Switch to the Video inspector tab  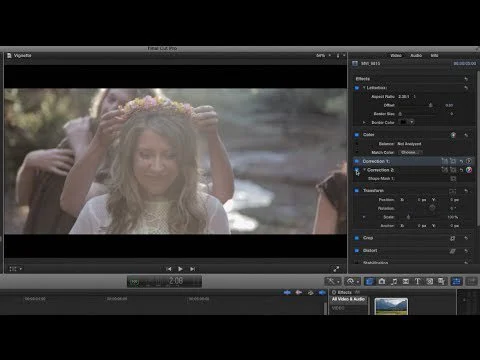[x=396, y=55]
